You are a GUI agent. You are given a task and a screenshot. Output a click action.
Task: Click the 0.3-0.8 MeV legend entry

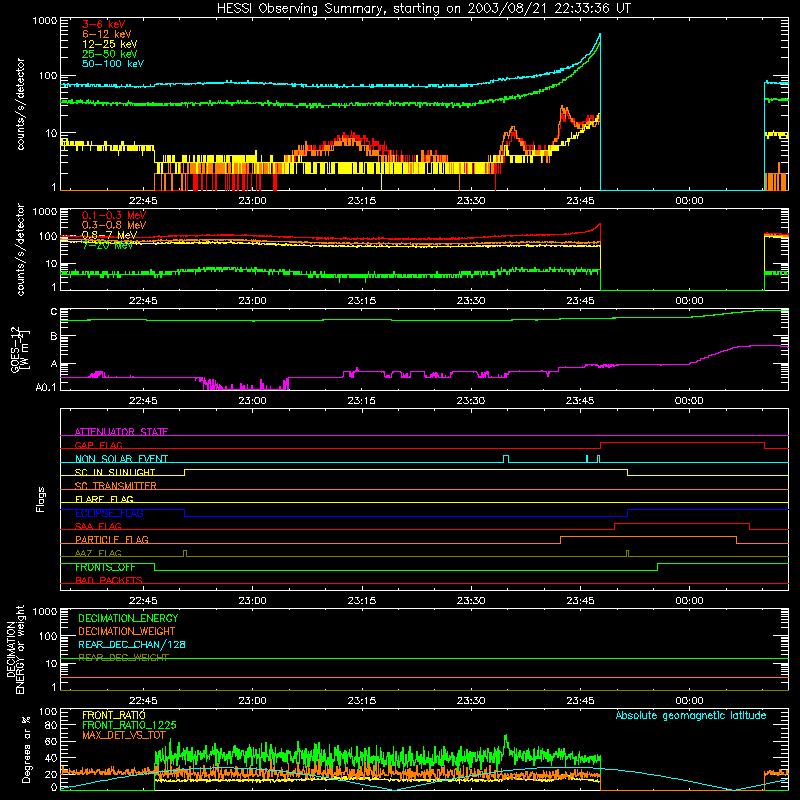pyautogui.click(x=114, y=225)
